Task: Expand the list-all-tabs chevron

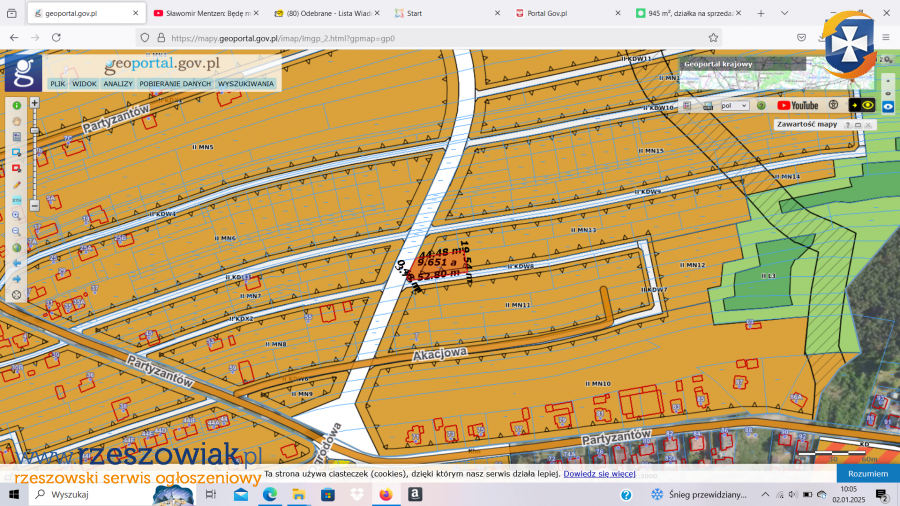Action: [784, 13]
